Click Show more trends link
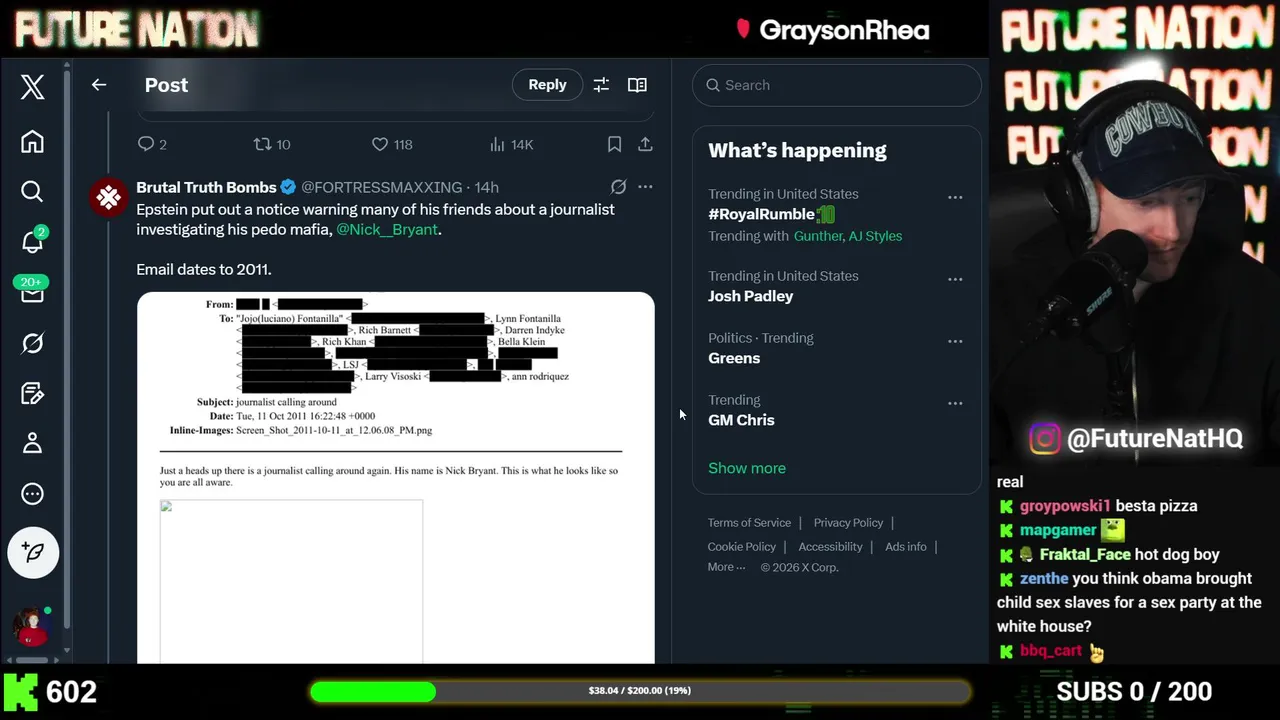Image resolution: width=1280 pixels, height=720 pixels. click(747, 468)
